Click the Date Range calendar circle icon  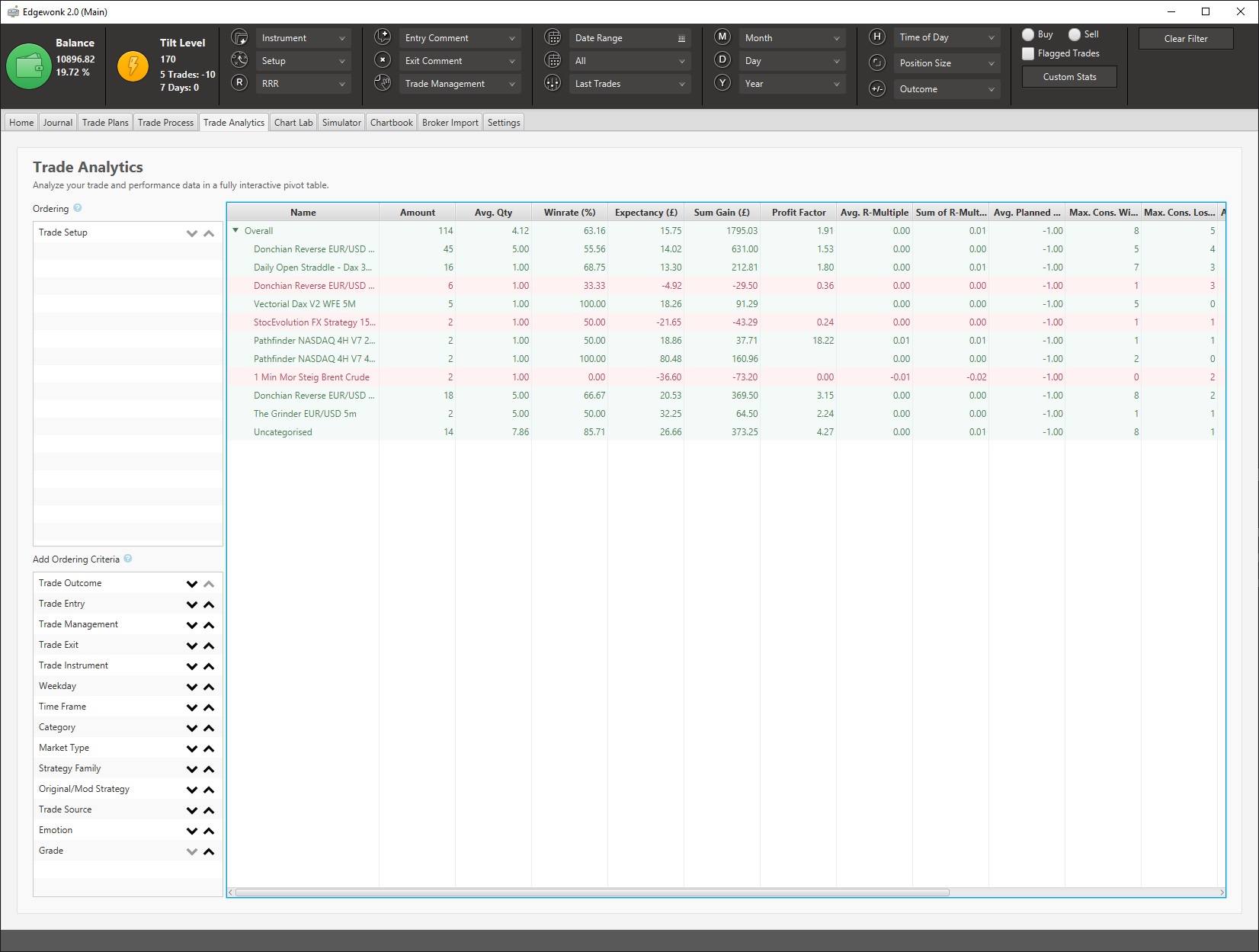tap(553, 37)
